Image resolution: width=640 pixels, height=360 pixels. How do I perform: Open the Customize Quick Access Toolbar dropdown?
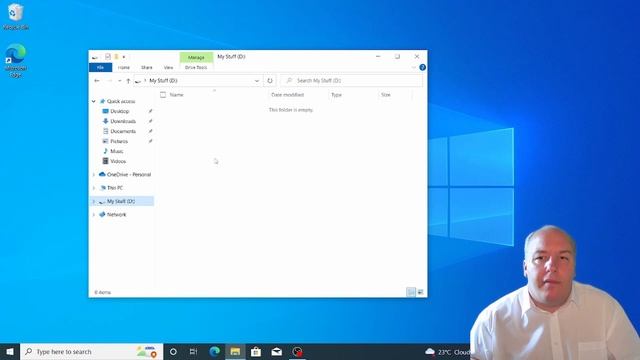124,57
